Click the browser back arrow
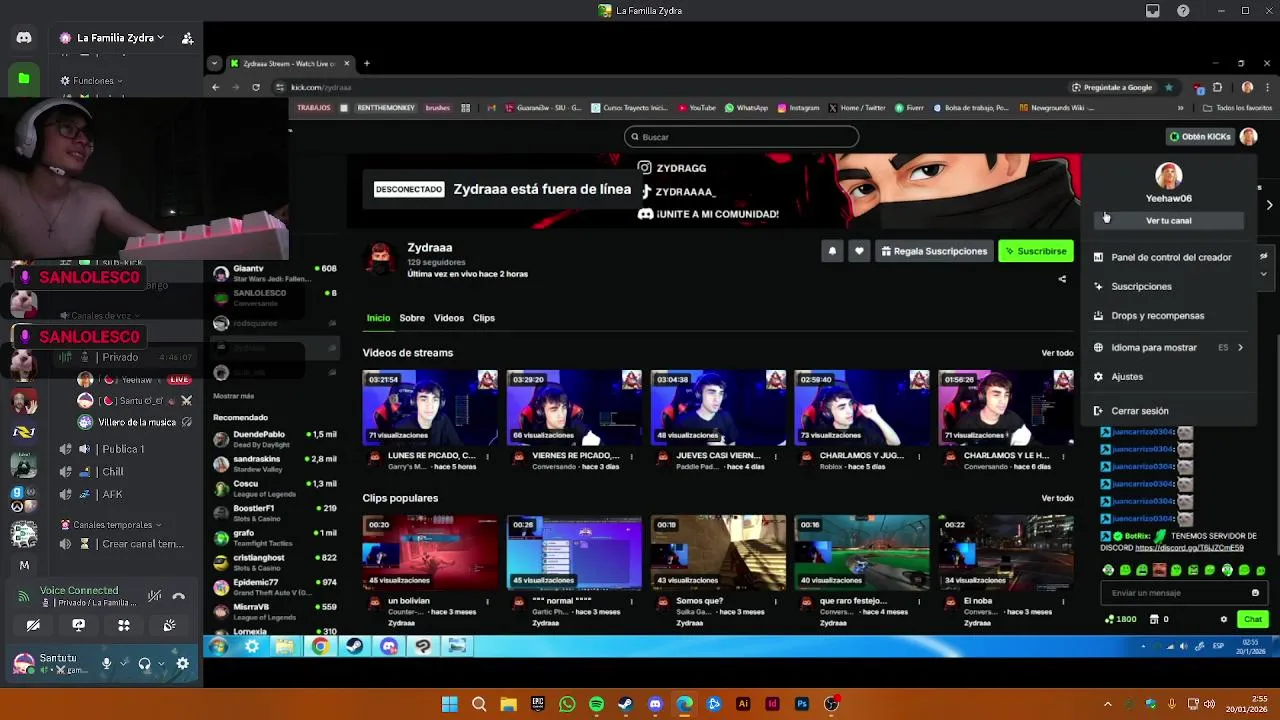The width and height of the screenshot is (1280, 720). point(215,87)
